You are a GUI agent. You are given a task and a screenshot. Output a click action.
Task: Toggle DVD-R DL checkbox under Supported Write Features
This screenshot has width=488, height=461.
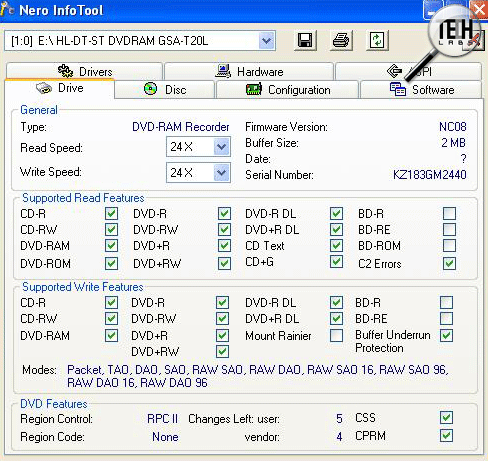(336, 303)
